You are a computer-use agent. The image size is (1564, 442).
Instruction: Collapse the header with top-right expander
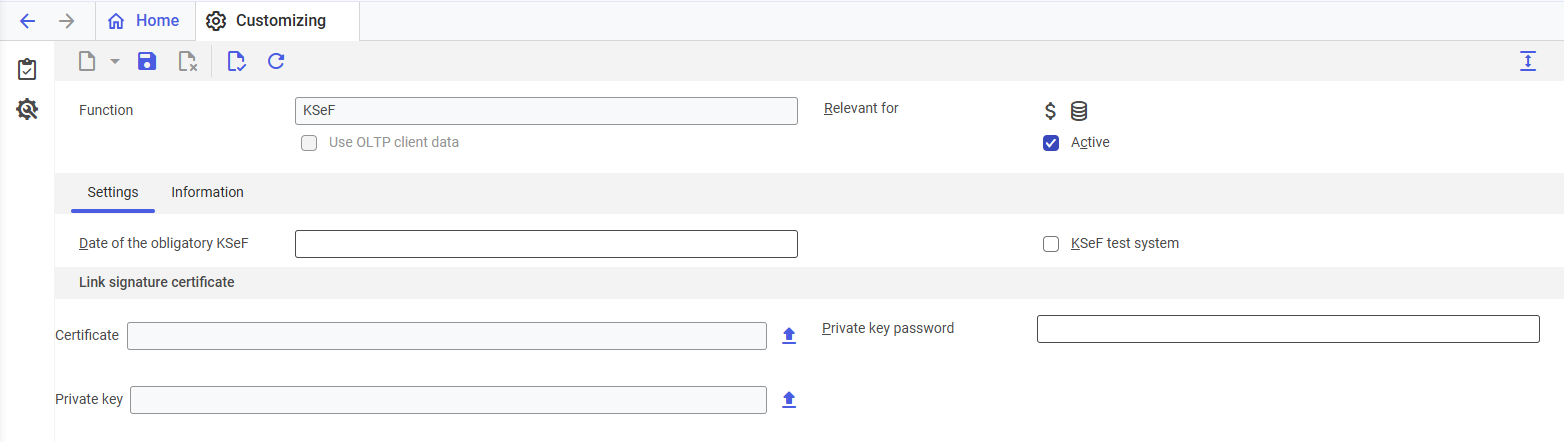click(1527, 61)
